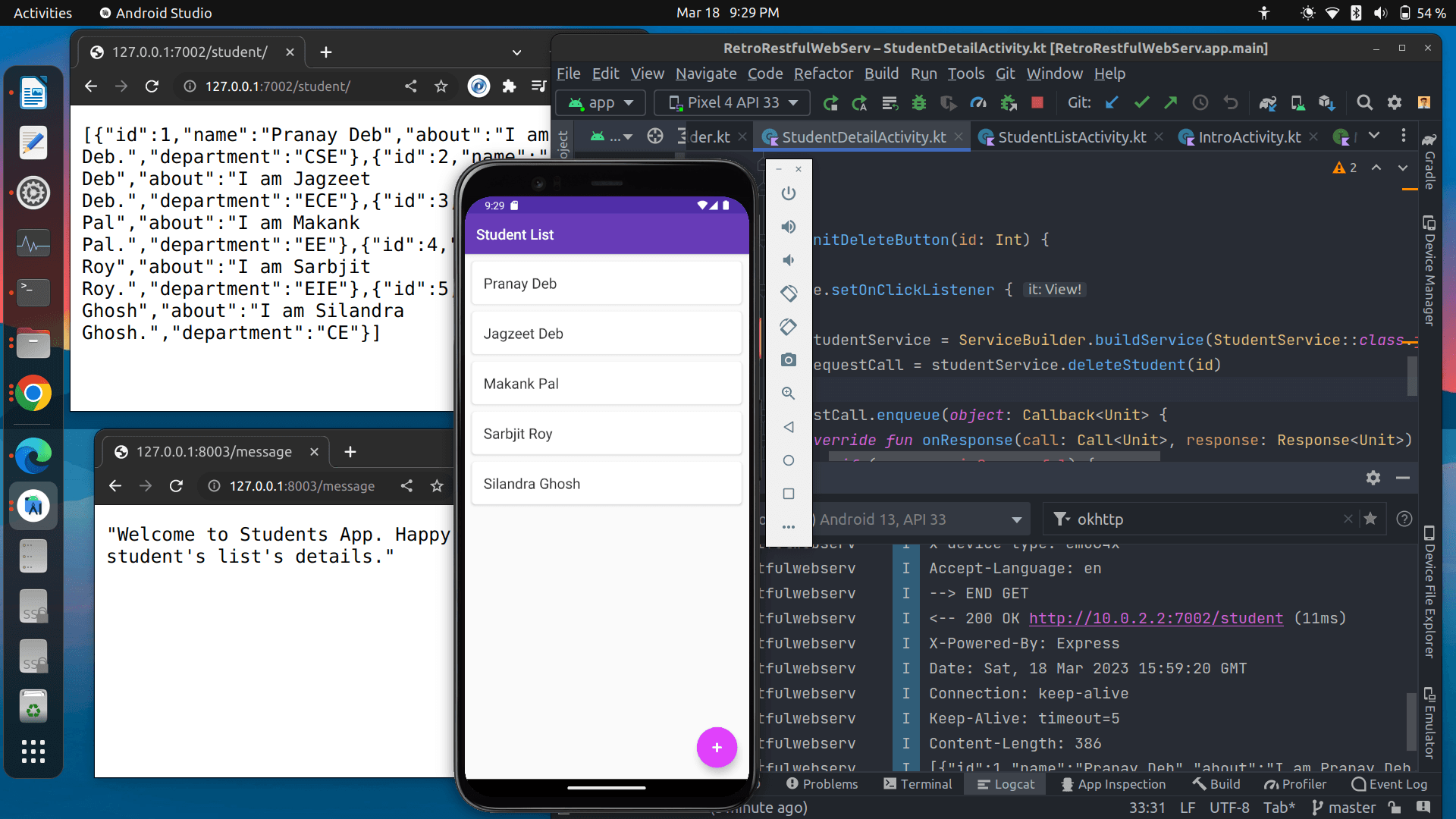Take emulator screenshot with camera icon
This screenshot has width=1456, height=819.
pos(789,360)
